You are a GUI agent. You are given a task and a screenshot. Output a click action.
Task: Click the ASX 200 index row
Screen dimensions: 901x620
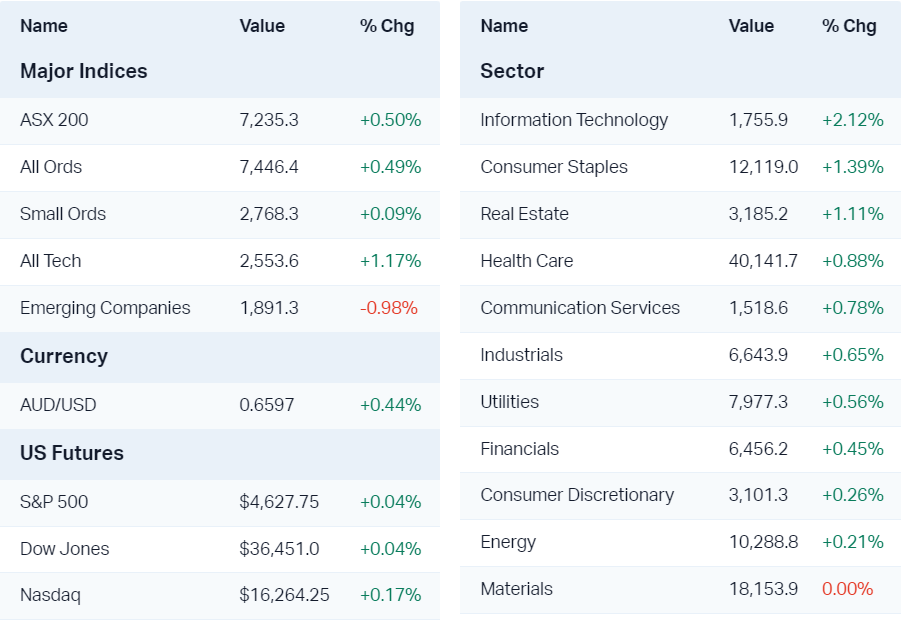(54, 120)
